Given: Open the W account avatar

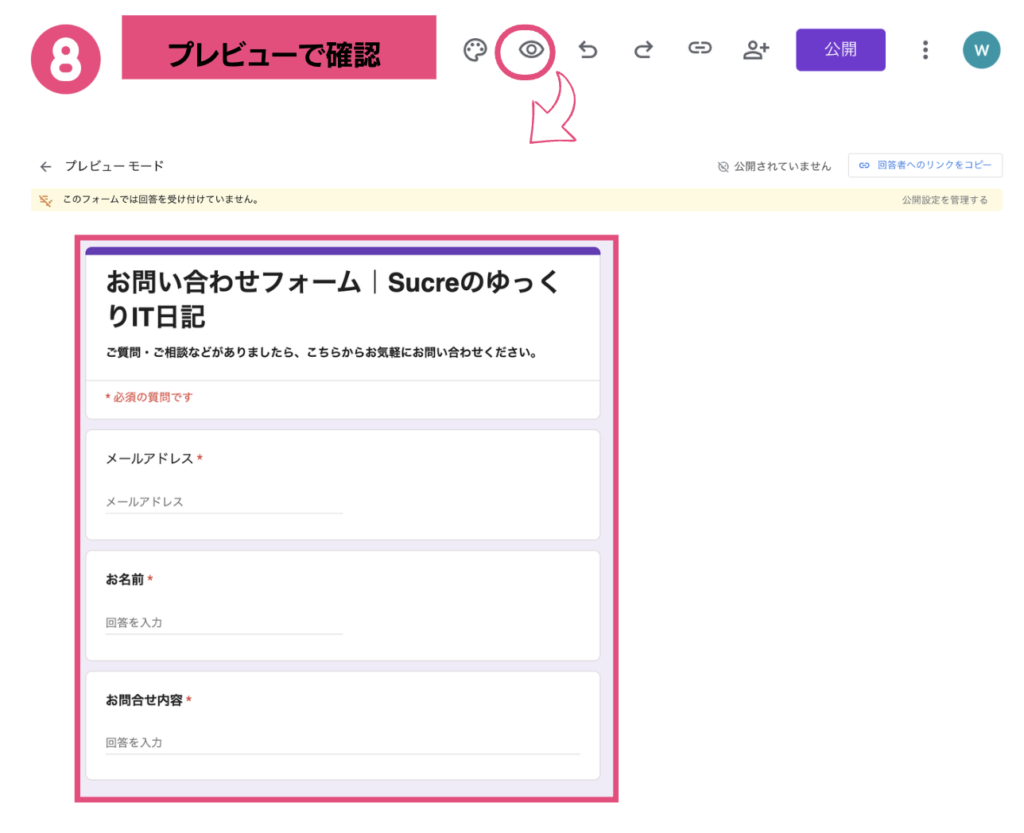Looking at the screenshot, I should [981, 50].
